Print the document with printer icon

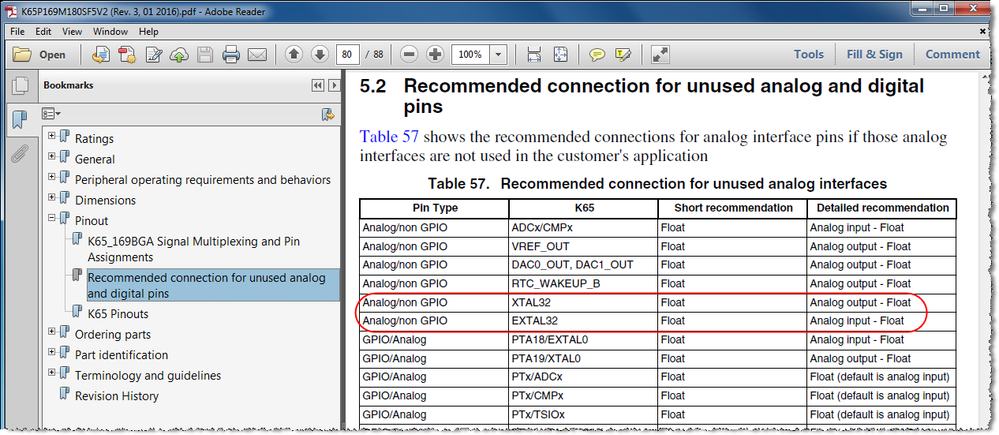point(231,55)
